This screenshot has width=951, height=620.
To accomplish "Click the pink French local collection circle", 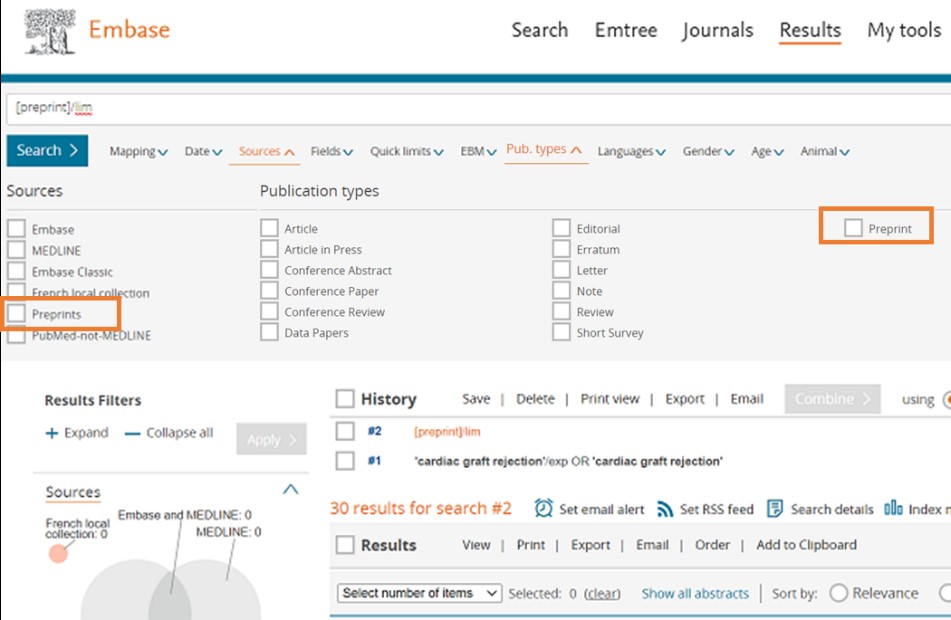I will (x=59, y=553).
